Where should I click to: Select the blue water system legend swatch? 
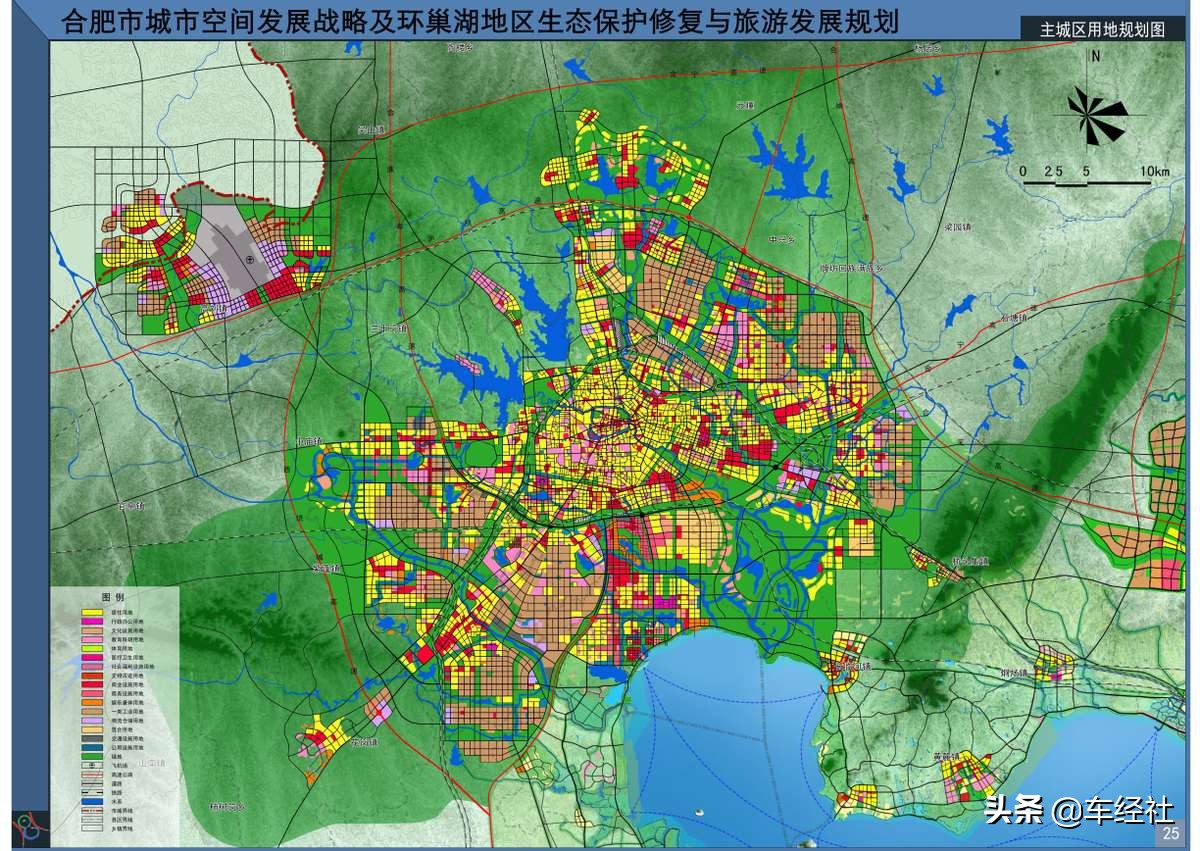[x=92, y=801]
